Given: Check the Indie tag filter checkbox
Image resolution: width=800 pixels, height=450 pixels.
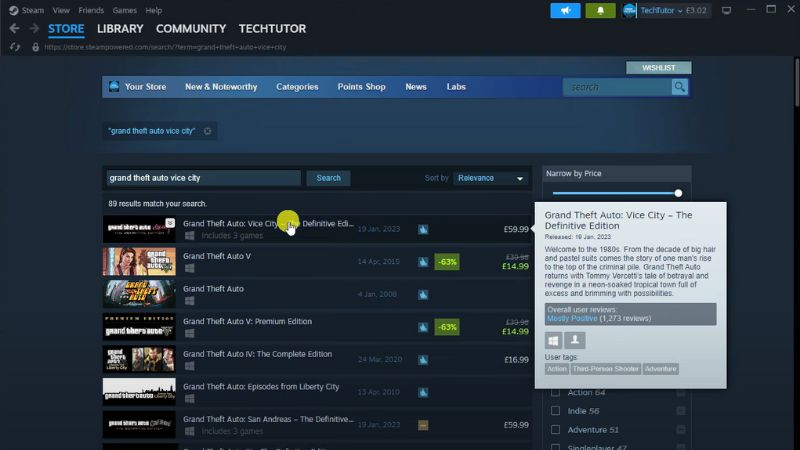Looking at the screenshot, I should pos(556,411).
